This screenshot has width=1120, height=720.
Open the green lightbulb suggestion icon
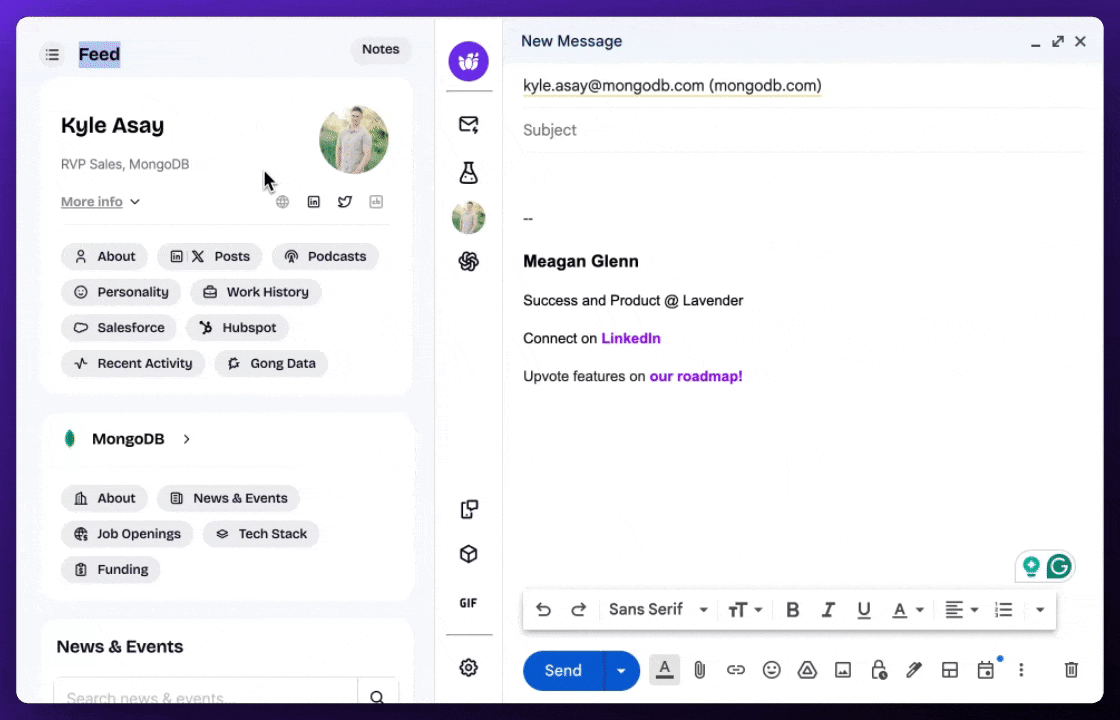1031,566
